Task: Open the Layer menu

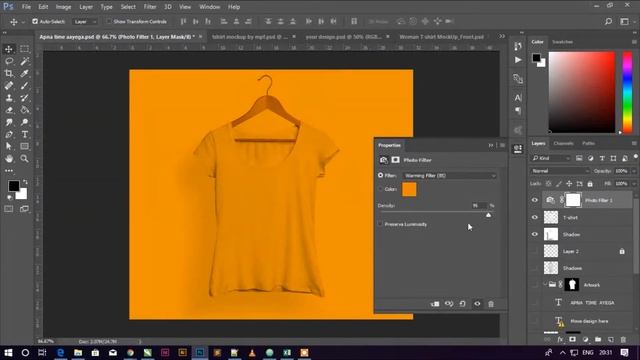Action: pyautogui.click(x=86, y=7)
